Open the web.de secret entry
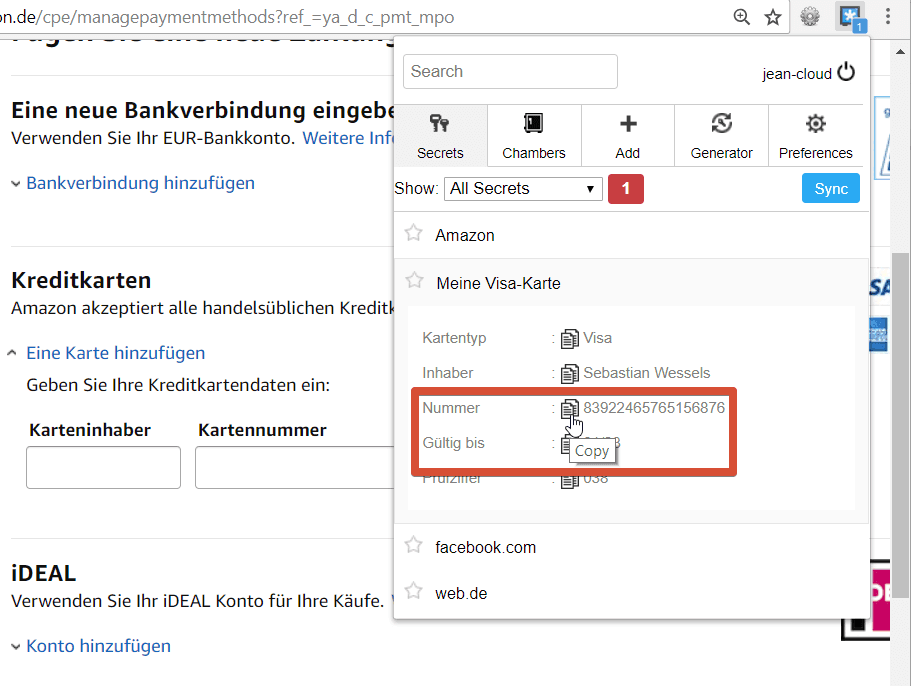Screen dimensions: 911x686 point(632,594)
